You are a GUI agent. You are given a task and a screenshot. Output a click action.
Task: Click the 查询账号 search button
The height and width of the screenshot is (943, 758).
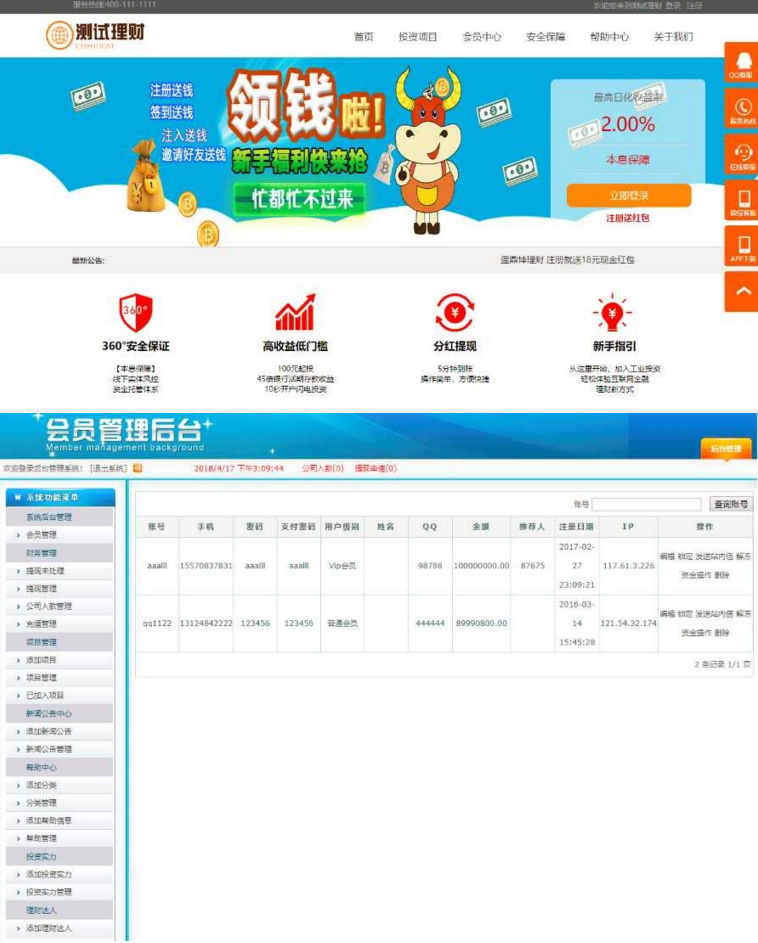(731, 504)
